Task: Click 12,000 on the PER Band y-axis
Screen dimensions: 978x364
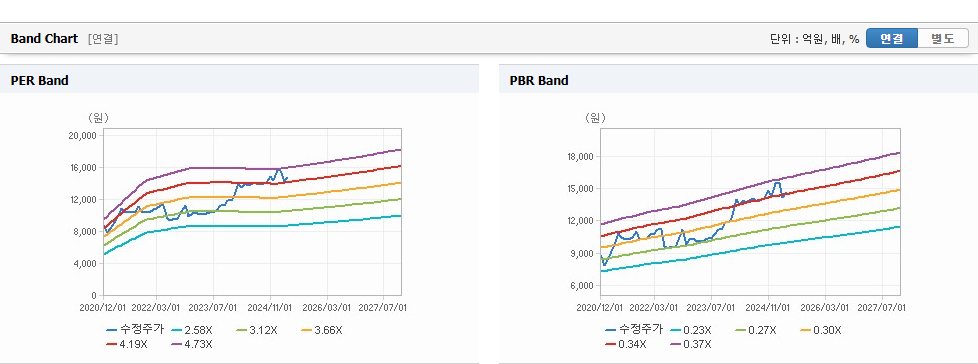Action: pyautogui.click(x=83, y=199)
